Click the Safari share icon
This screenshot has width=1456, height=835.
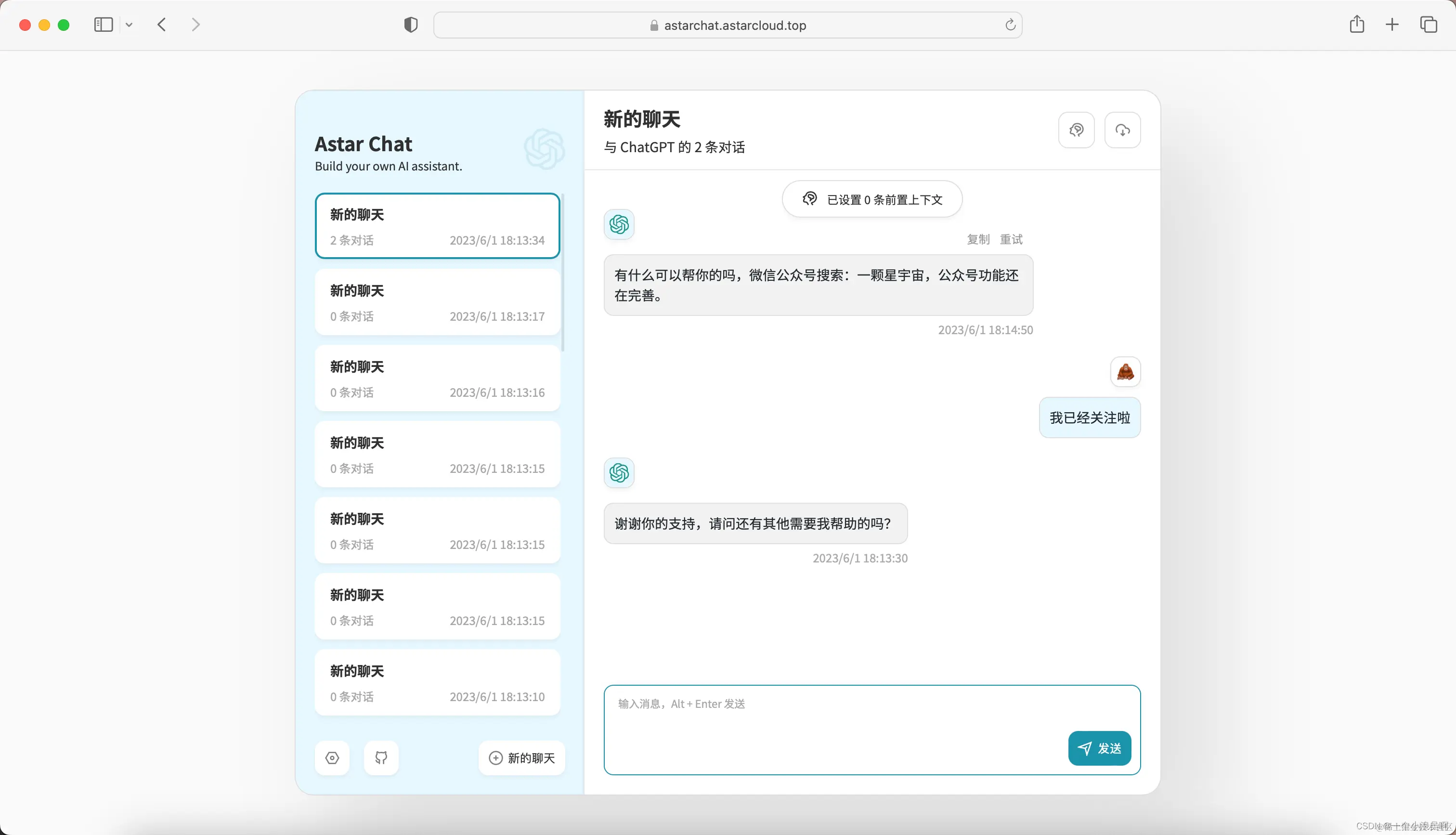pos(1356,24)
